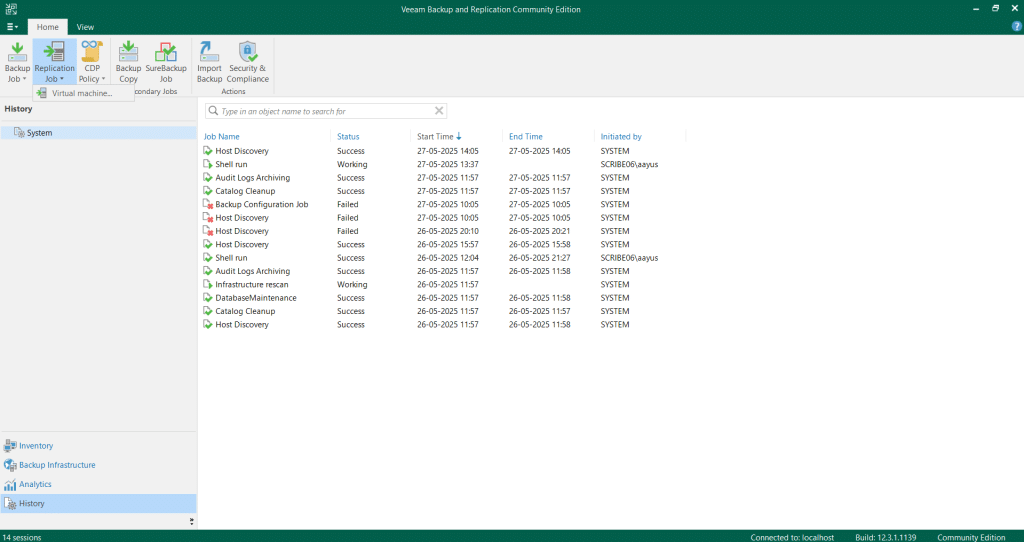
Task: Click Build: 12.3.1.1139 in status bar
Action: click(886, 537)
